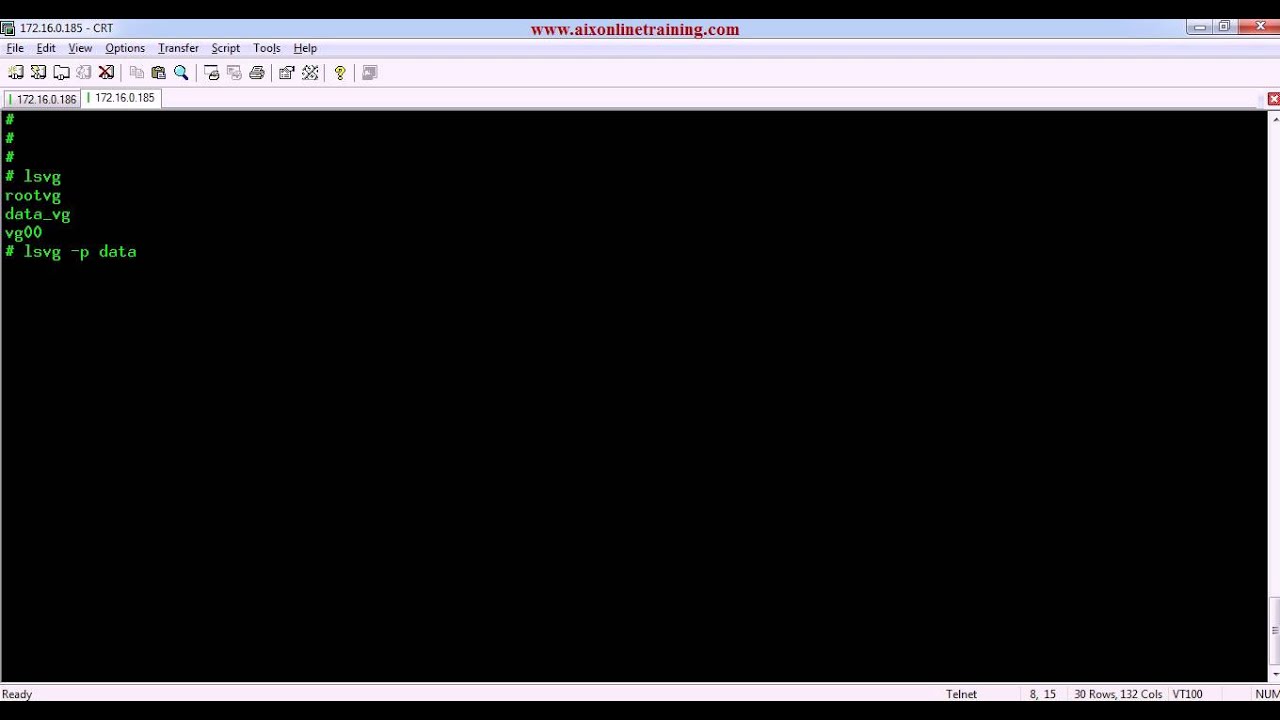The width and height of the screenshot is (1280, 720).
Task: Click the 'data_vg' output line
Action: point(37,215)
